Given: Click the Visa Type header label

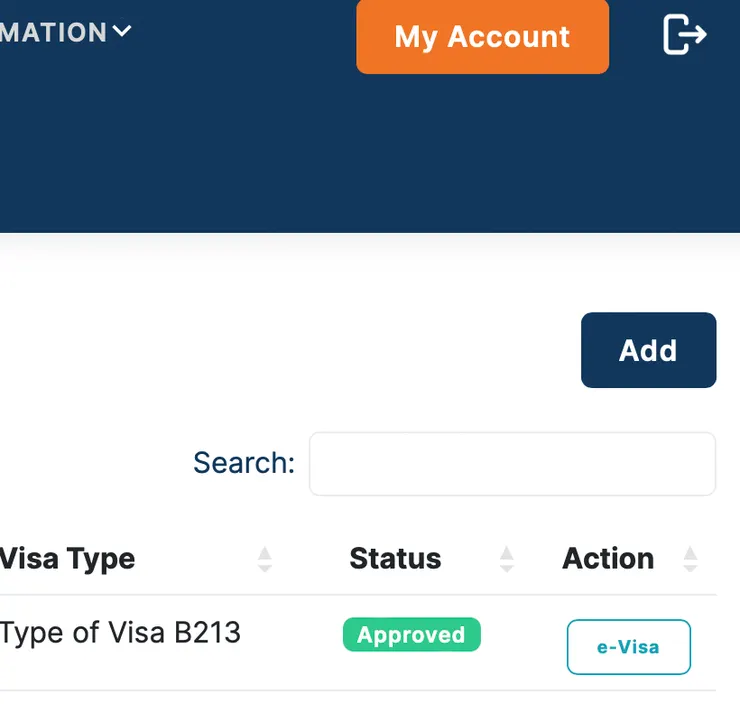Looking at the screenshot, I should click(67, 559).
